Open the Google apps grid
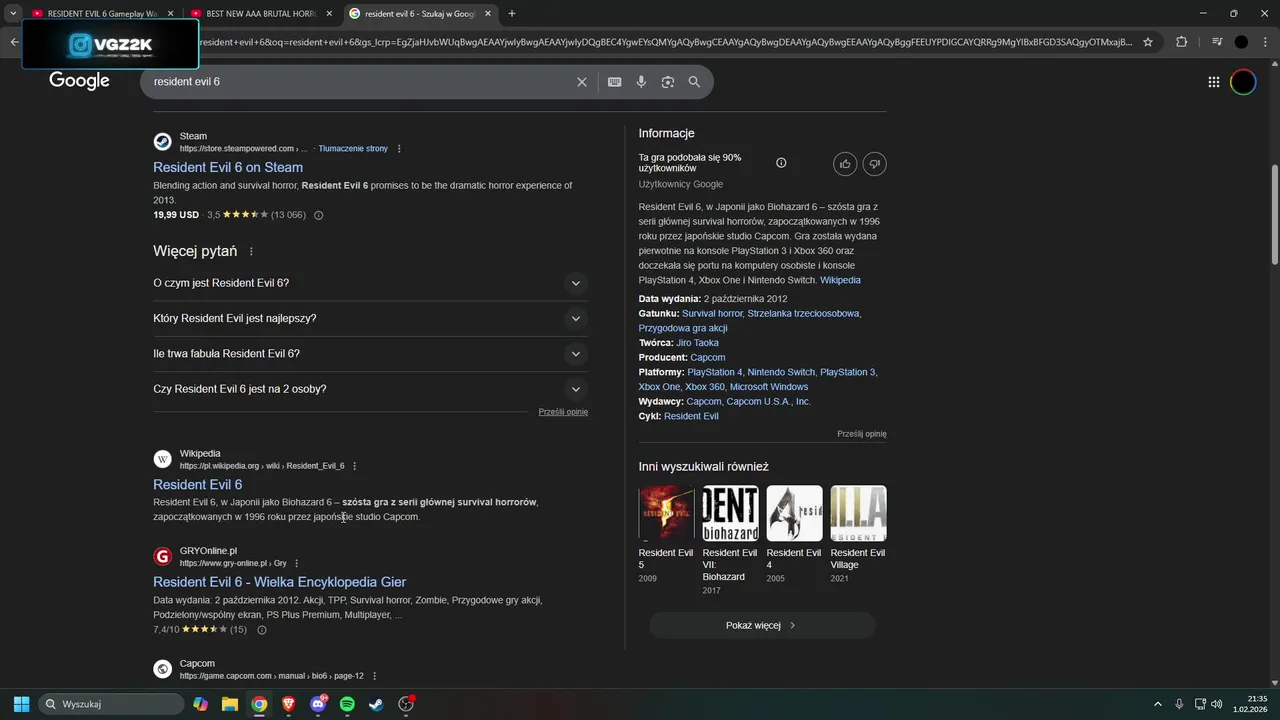Screen dimensions: 1280x720 (1213, 82)
